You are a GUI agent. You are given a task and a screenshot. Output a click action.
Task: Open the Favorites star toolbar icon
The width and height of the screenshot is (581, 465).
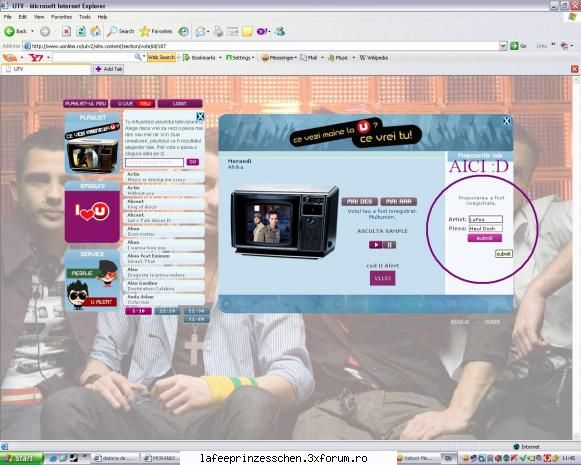tap(145, 31)
